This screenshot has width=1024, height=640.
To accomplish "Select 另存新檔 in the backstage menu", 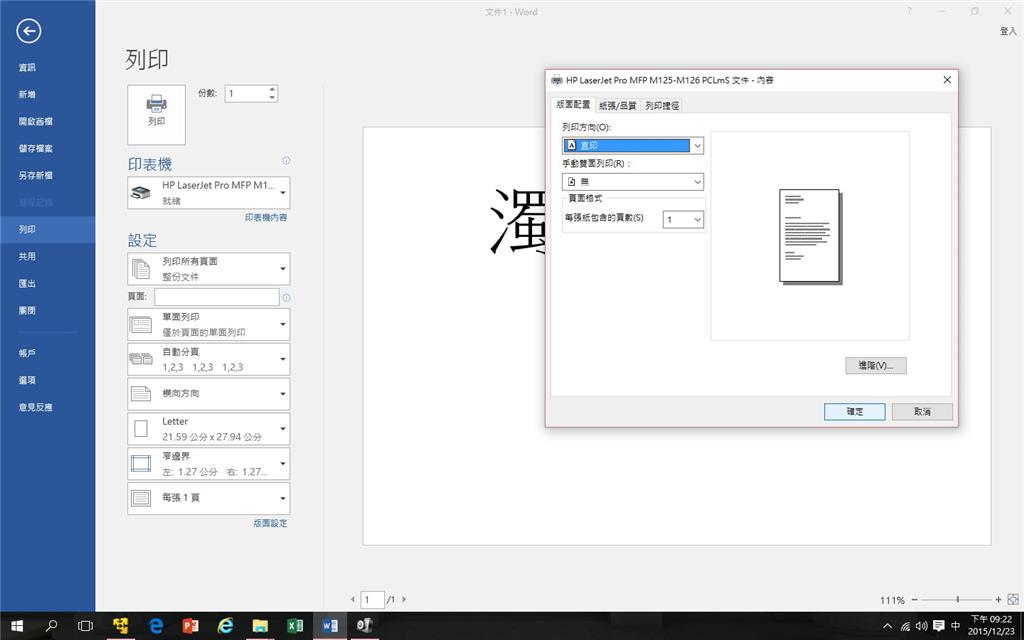I will point(48,175).
